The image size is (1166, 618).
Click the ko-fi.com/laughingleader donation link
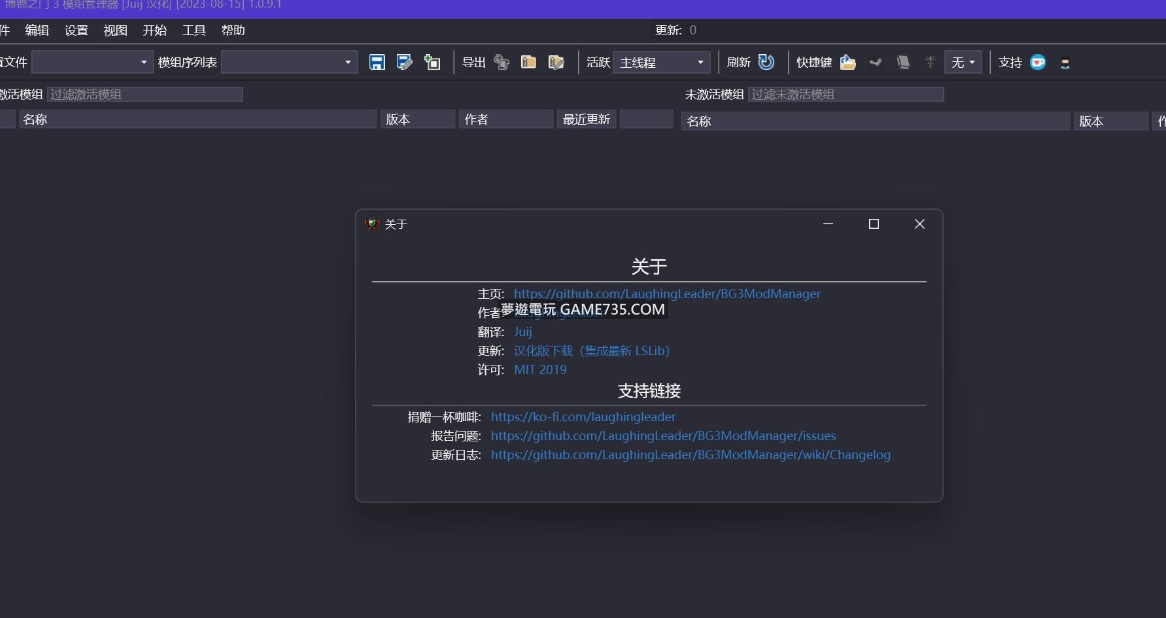click(x=583, y=417)
